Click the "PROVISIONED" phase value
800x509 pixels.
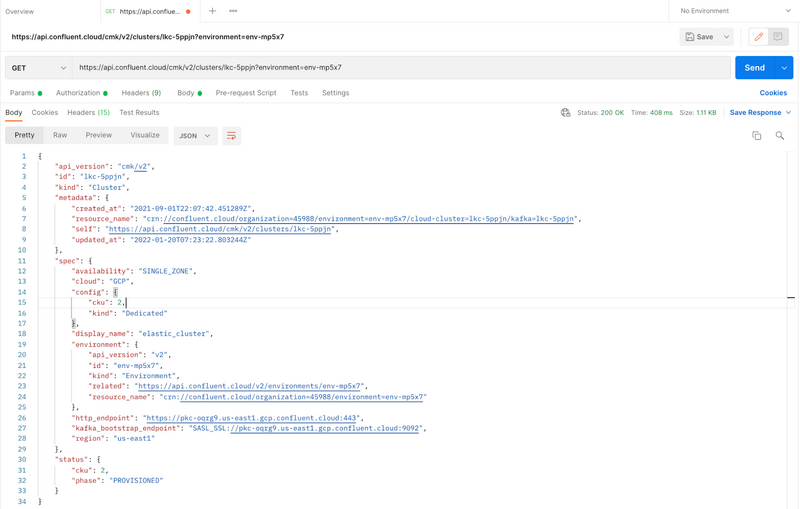tap(136, 480)
